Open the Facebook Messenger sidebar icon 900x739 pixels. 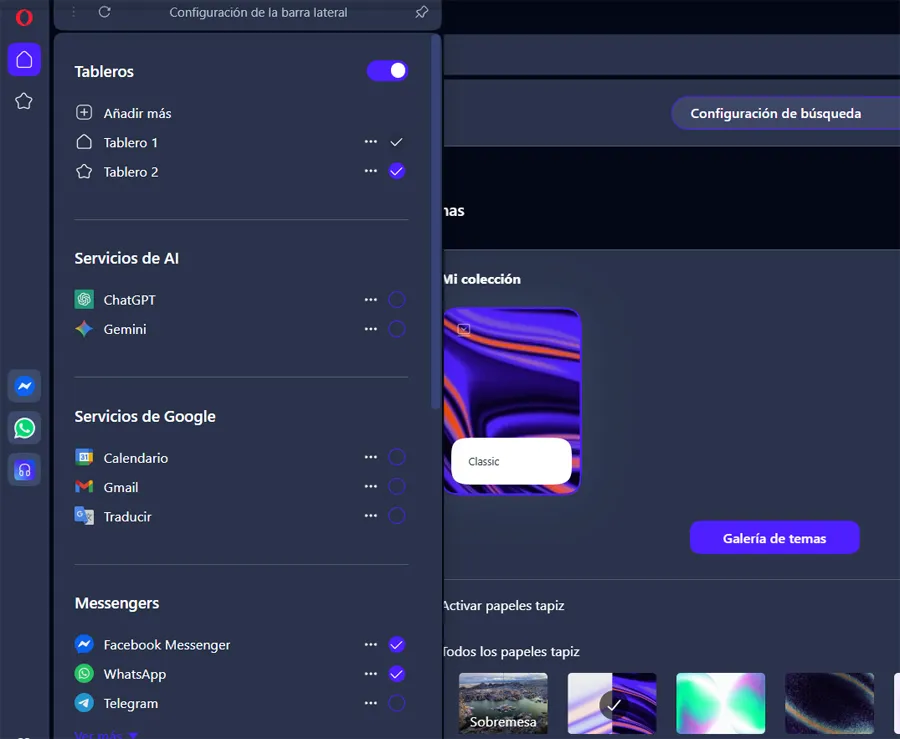[24, 386]
